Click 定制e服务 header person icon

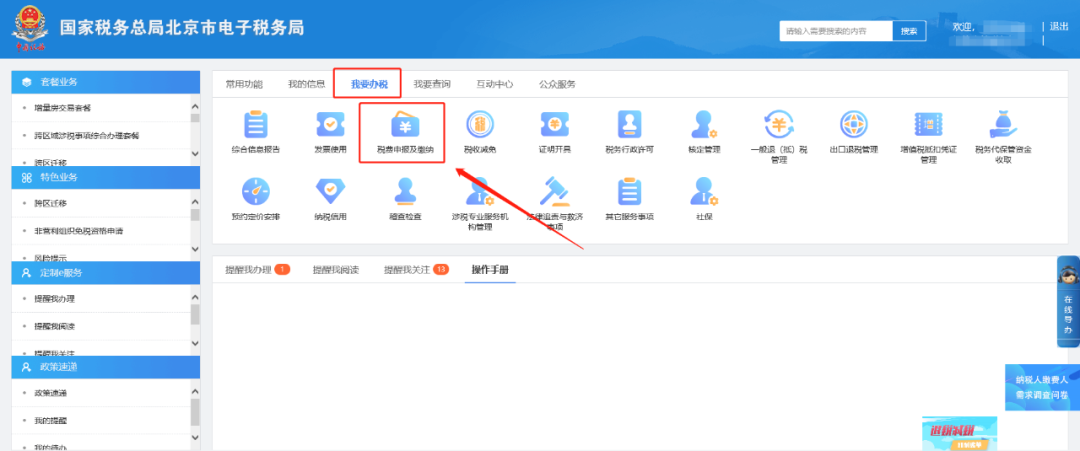tap(27, 273)
